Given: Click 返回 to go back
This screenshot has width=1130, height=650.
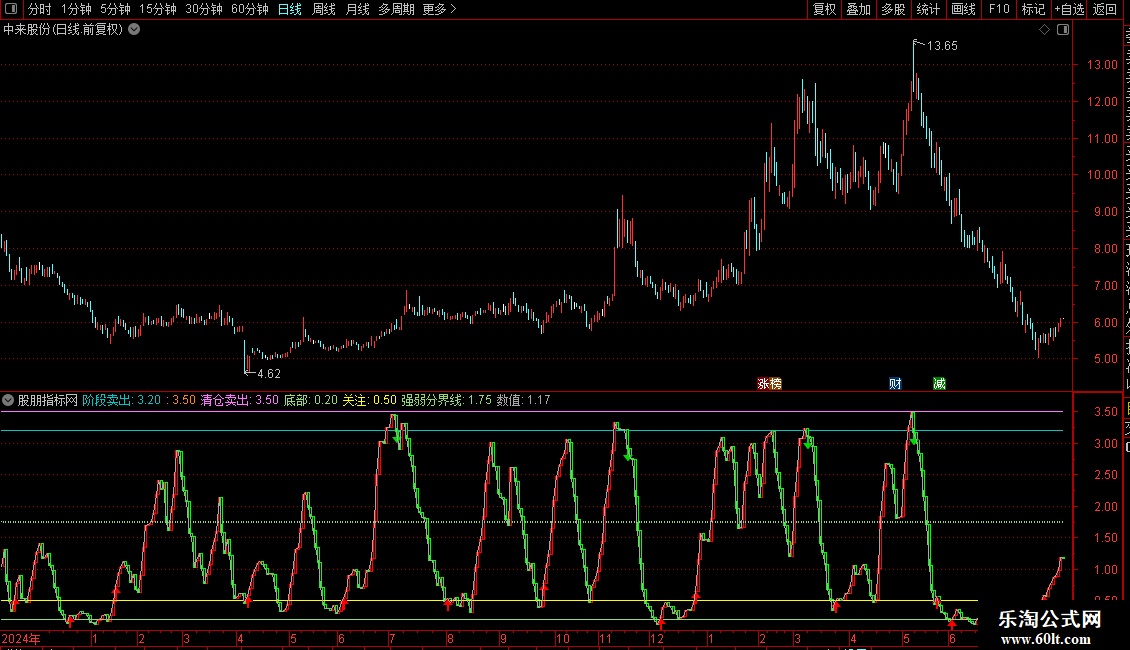Looking at the screenshot, I should (1105, 9).
